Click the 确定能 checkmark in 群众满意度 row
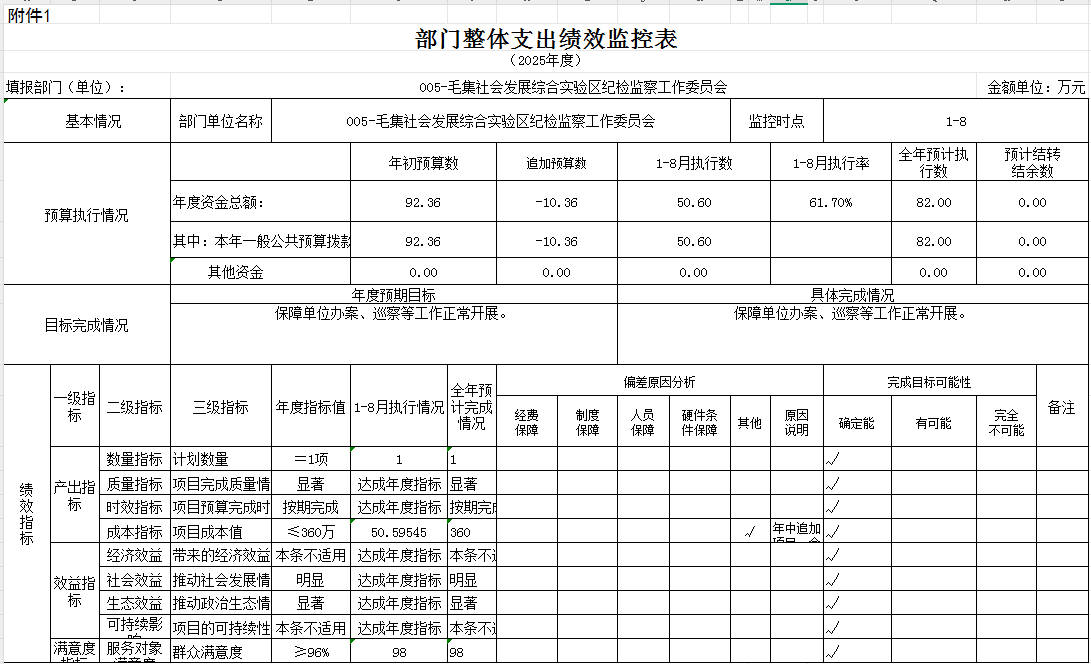Viewport: 1091px width, 664px height. coord(832,653)
